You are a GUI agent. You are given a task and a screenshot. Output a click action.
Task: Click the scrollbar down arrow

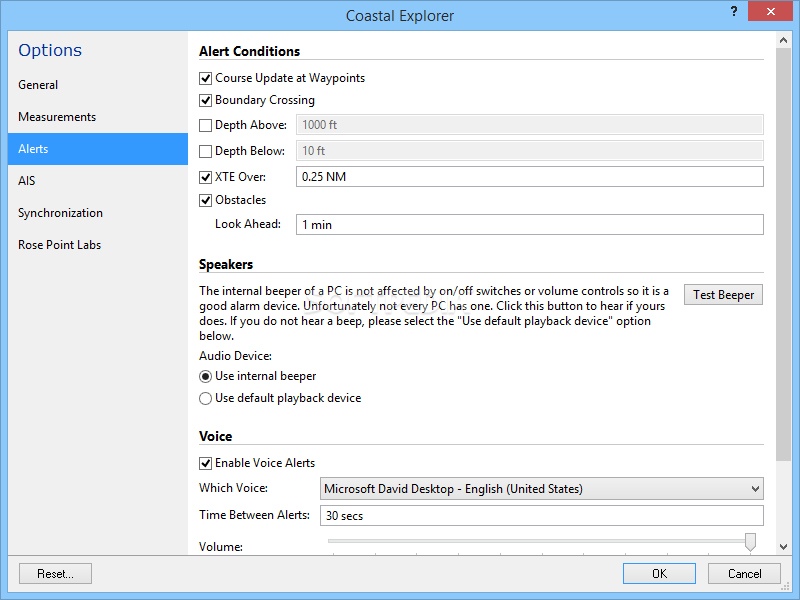[784, 547]
